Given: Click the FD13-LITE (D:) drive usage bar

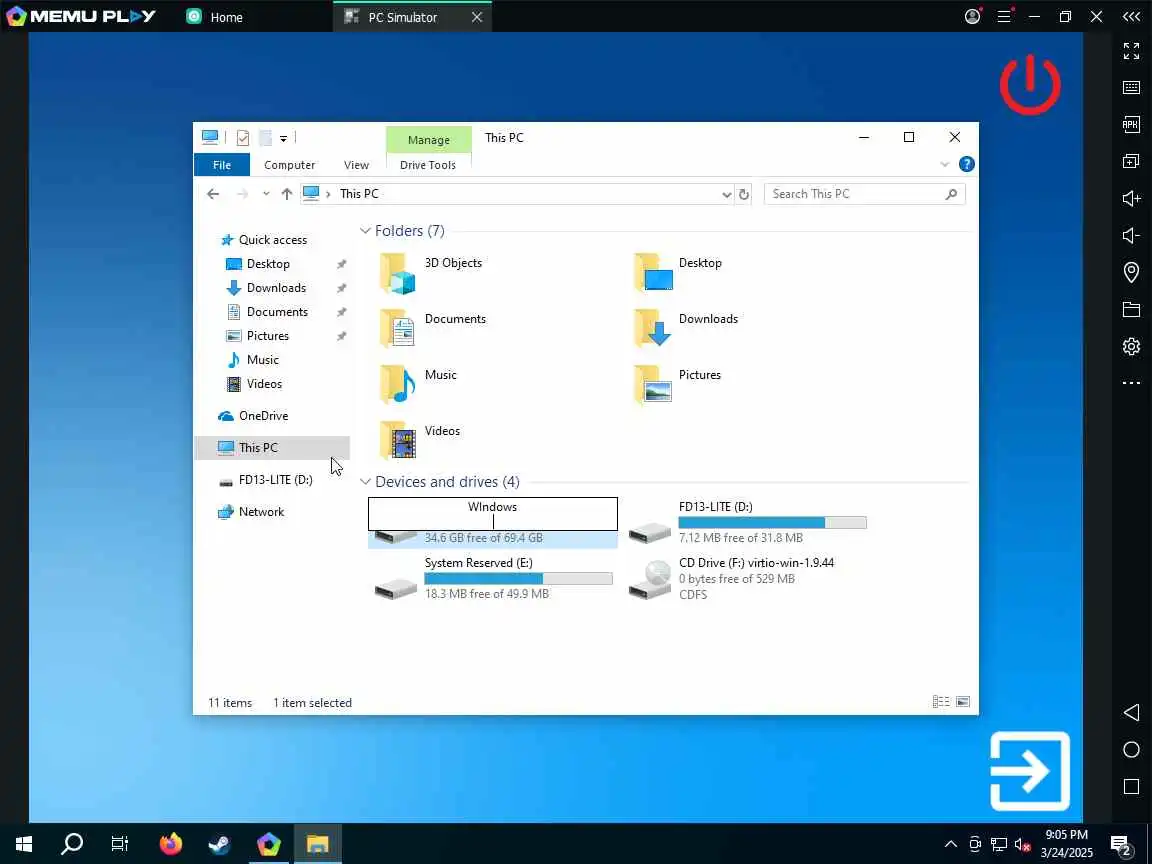Looking at the screenshot, I should (x=772, y=522).
